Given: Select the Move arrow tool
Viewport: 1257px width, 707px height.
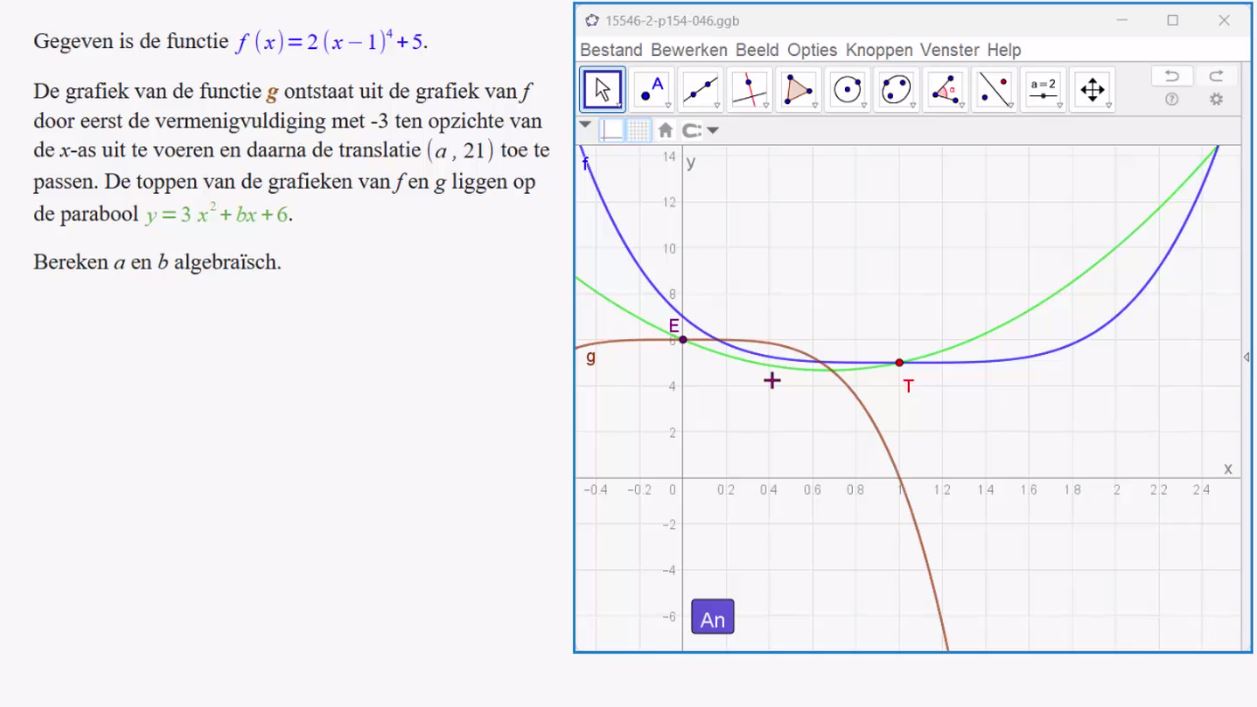Looking at the screenshot, I should [602, 90].
